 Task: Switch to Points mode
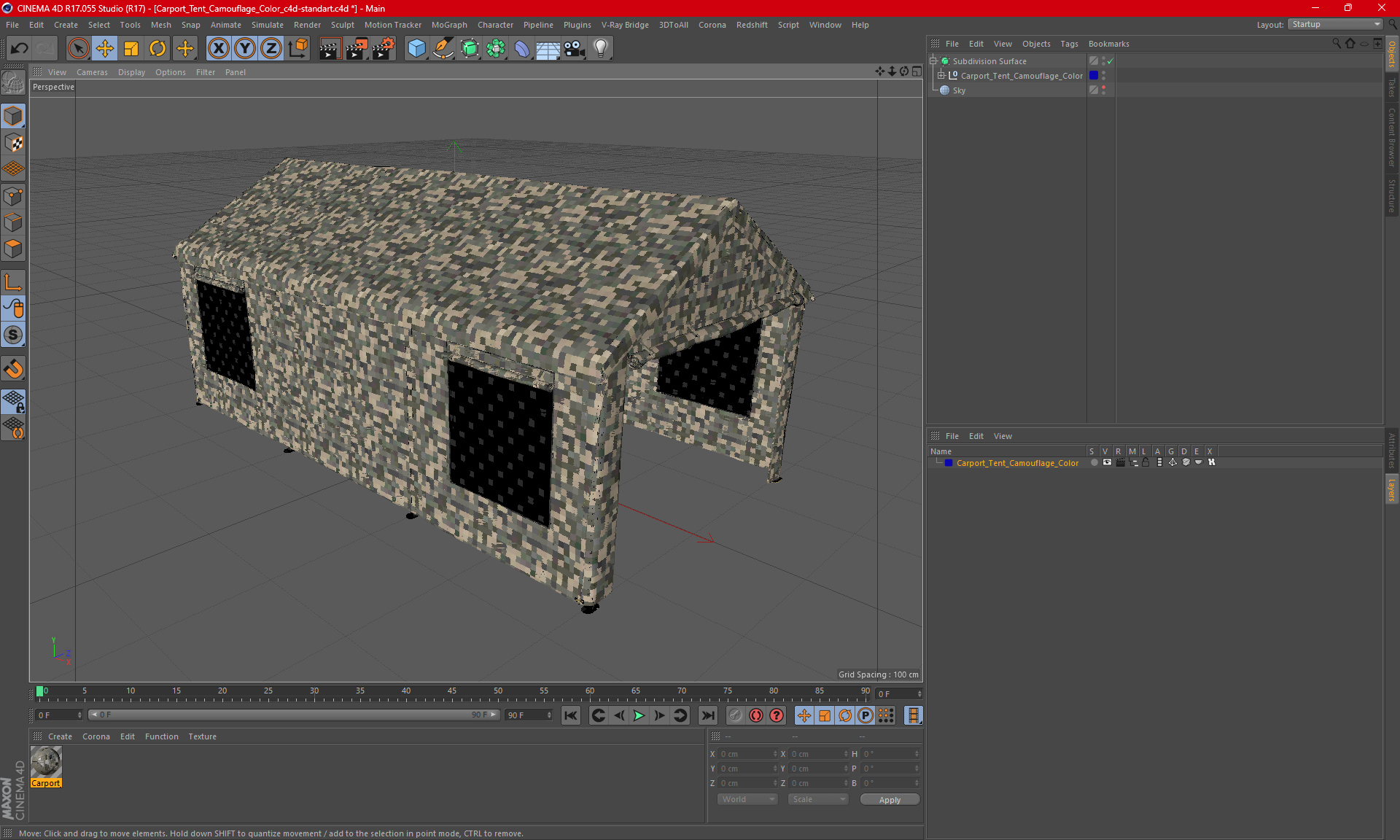pos(13,196)
